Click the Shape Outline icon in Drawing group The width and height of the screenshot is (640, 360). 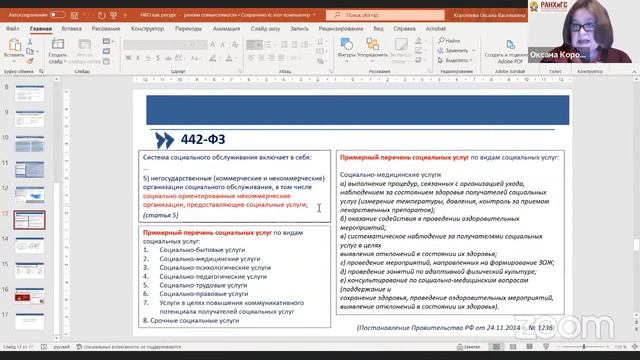(x=418, y=50)
